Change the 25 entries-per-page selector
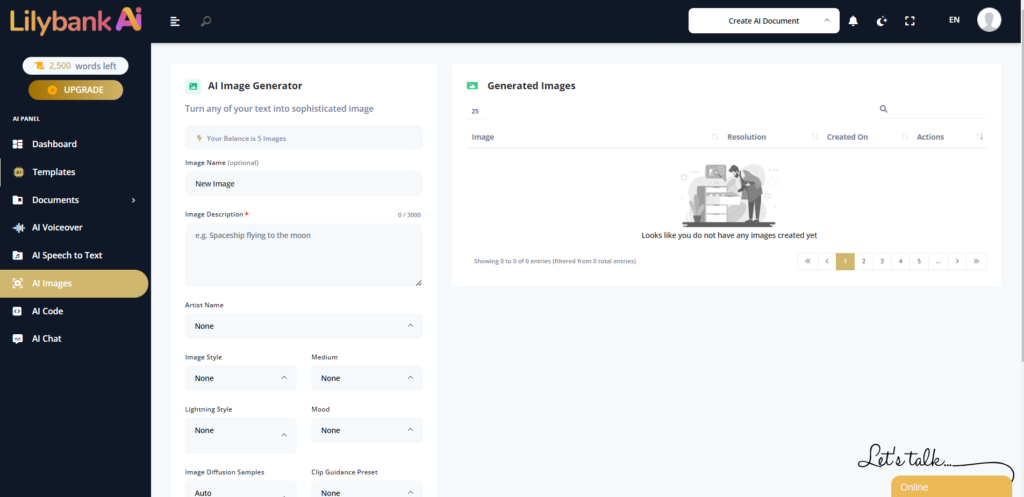The width and height of the screenshot is (1024, 497). click(475, 112)
